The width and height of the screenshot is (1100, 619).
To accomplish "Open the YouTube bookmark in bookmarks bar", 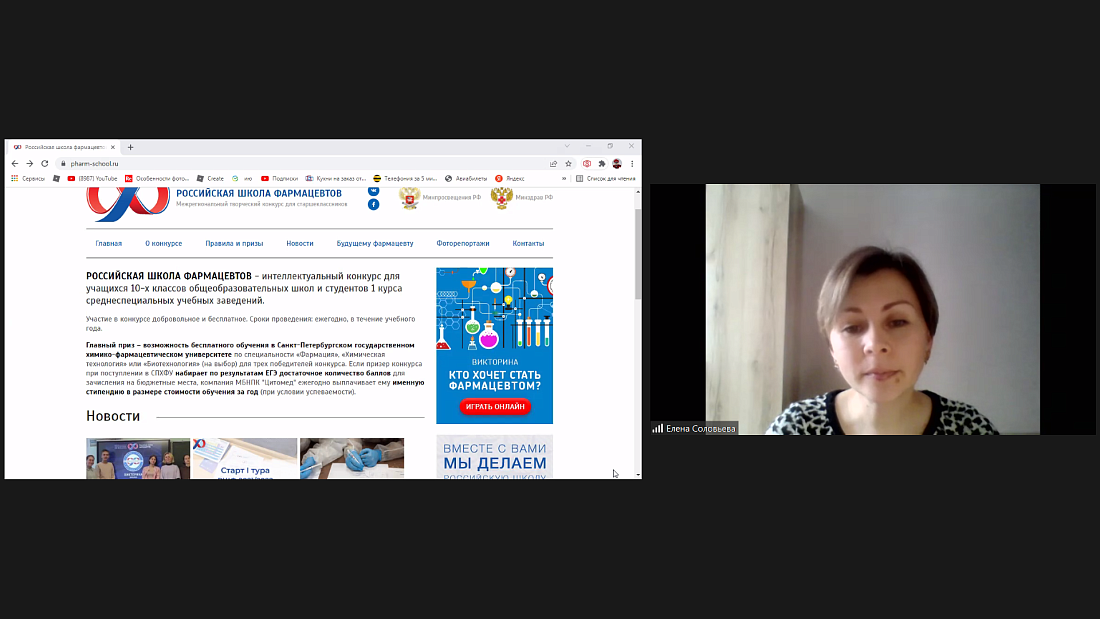I will click(x=92, y=178).
